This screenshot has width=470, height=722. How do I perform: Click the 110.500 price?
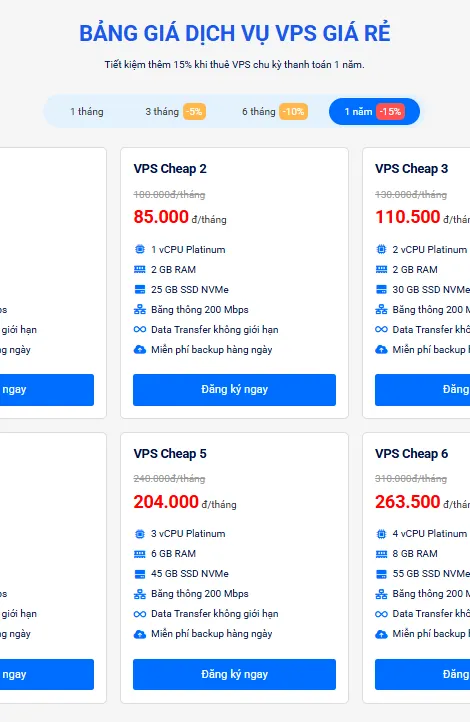[408, 217]
